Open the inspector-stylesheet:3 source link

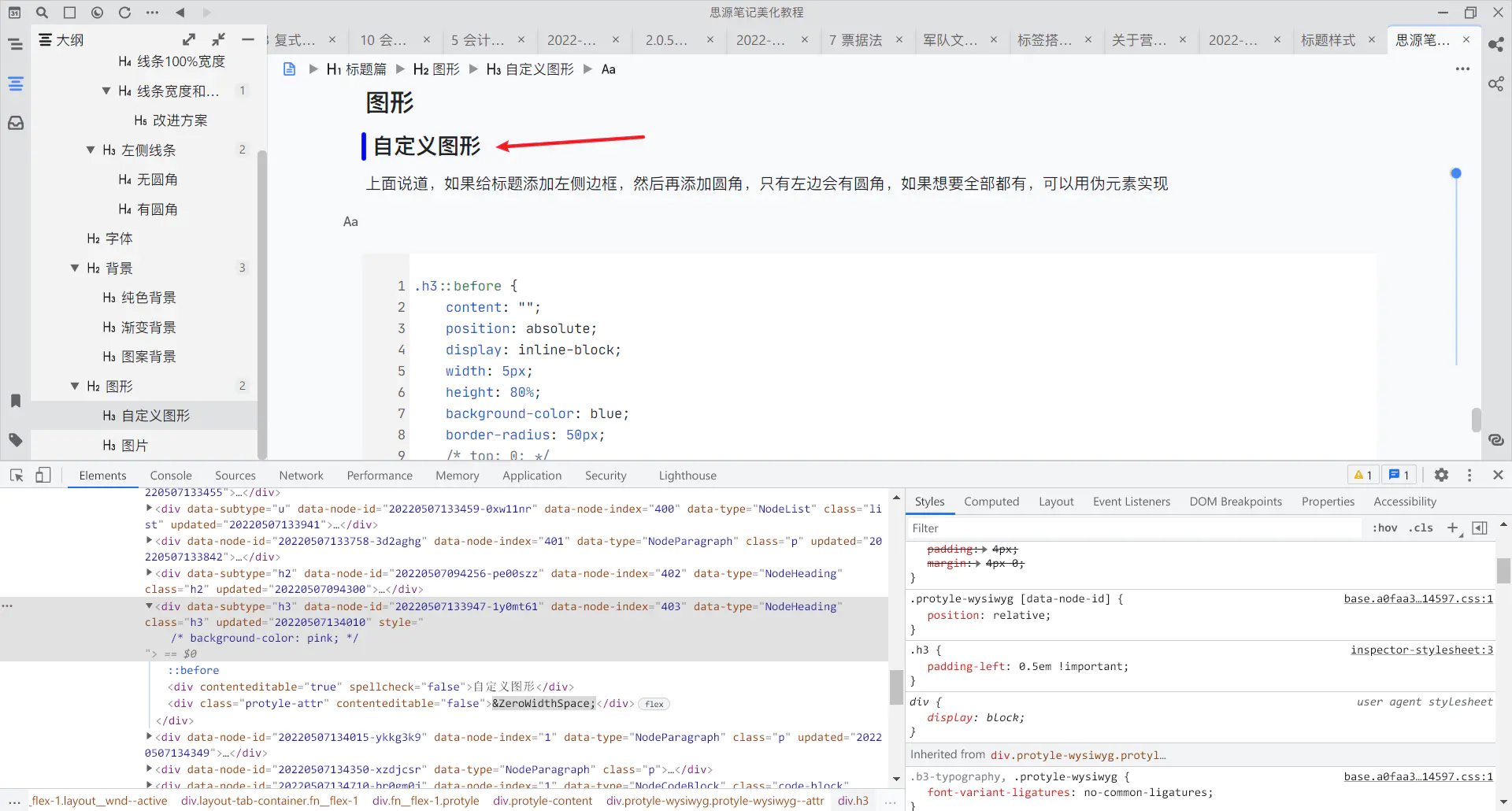tap(1421, 650)
